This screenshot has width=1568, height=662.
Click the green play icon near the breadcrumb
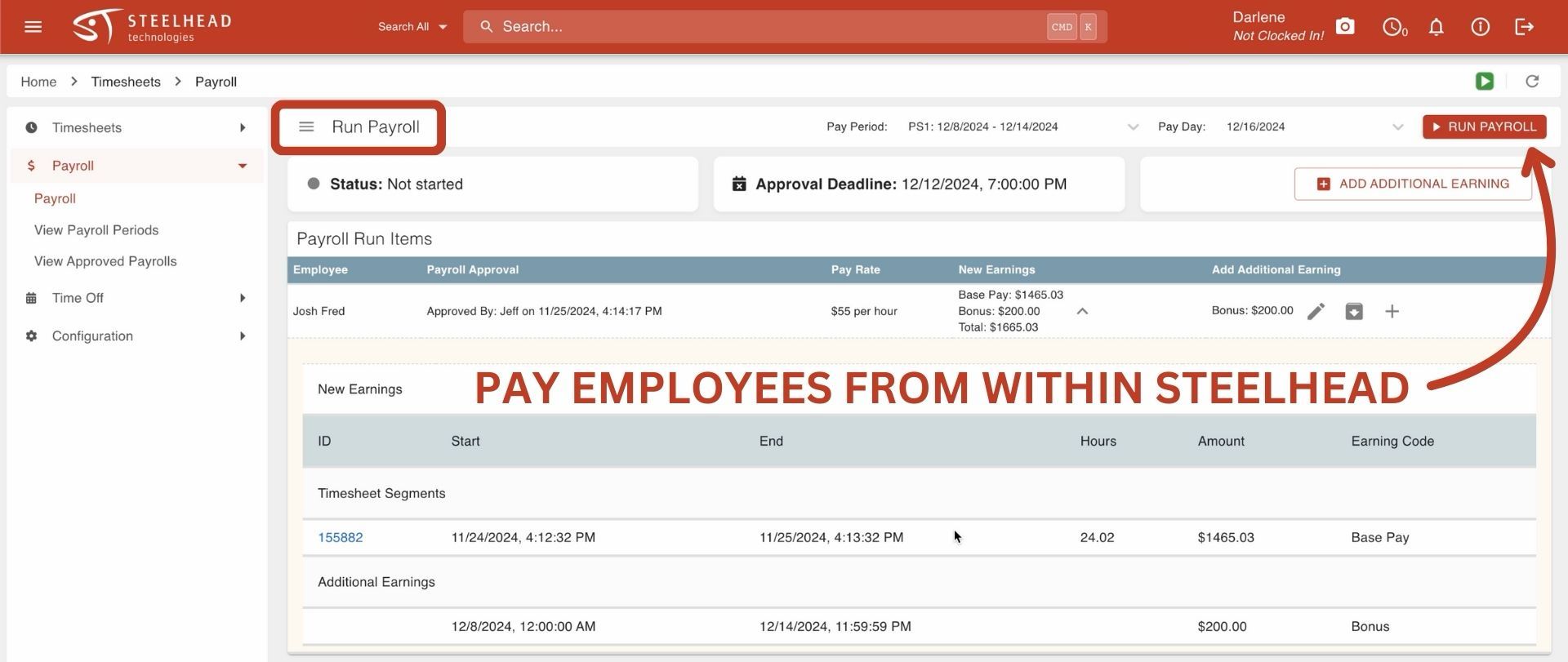pos(1485,81)
